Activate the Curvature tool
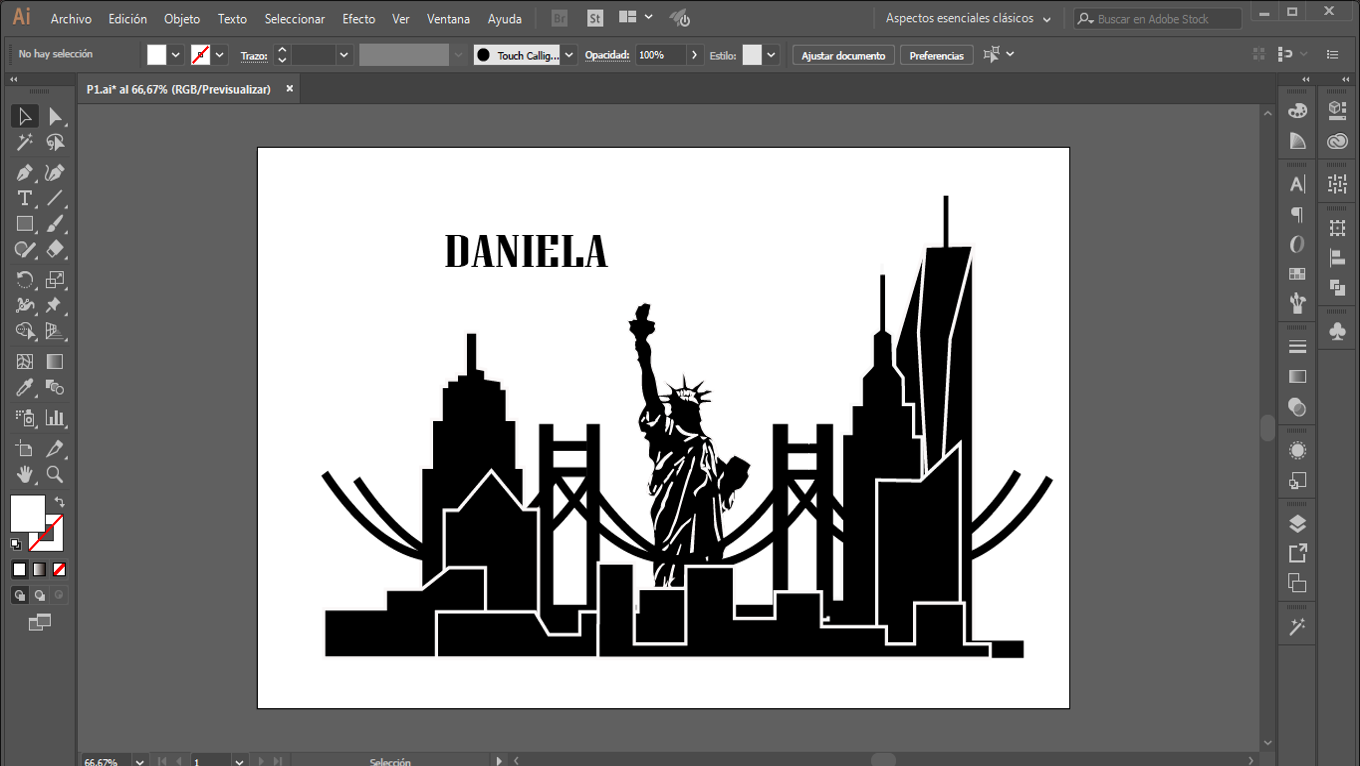 coord(55,173)
